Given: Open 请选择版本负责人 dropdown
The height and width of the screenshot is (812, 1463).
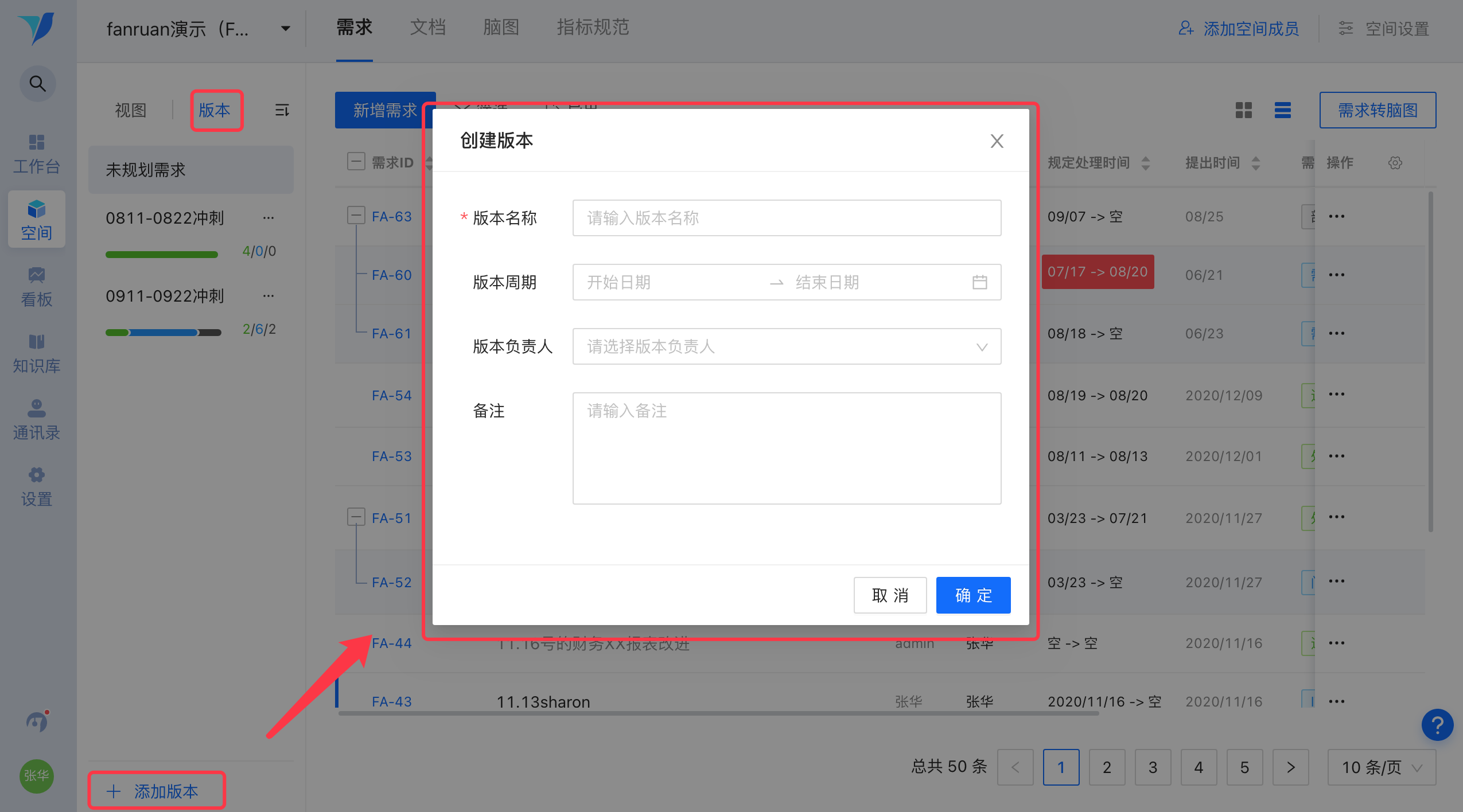Looking at the screenshot, I should [x=787, y=346].
